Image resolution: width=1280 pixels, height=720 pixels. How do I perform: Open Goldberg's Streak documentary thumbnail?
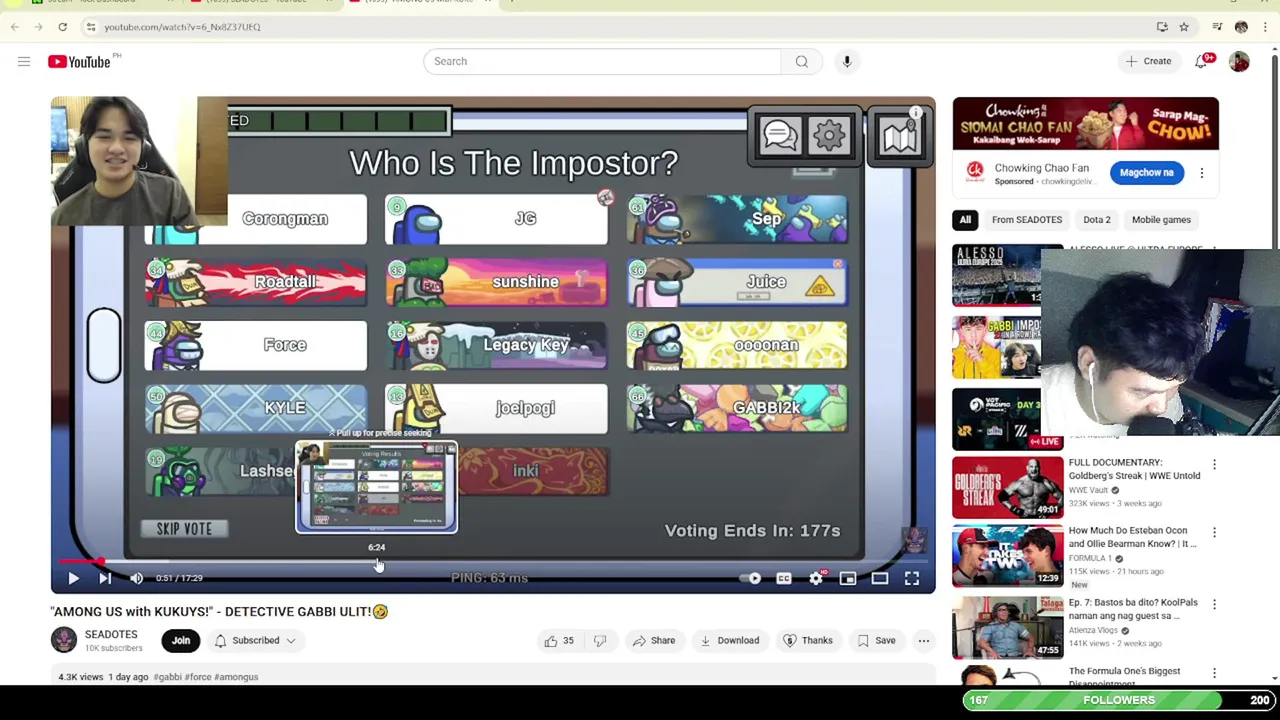[1008, 487]
